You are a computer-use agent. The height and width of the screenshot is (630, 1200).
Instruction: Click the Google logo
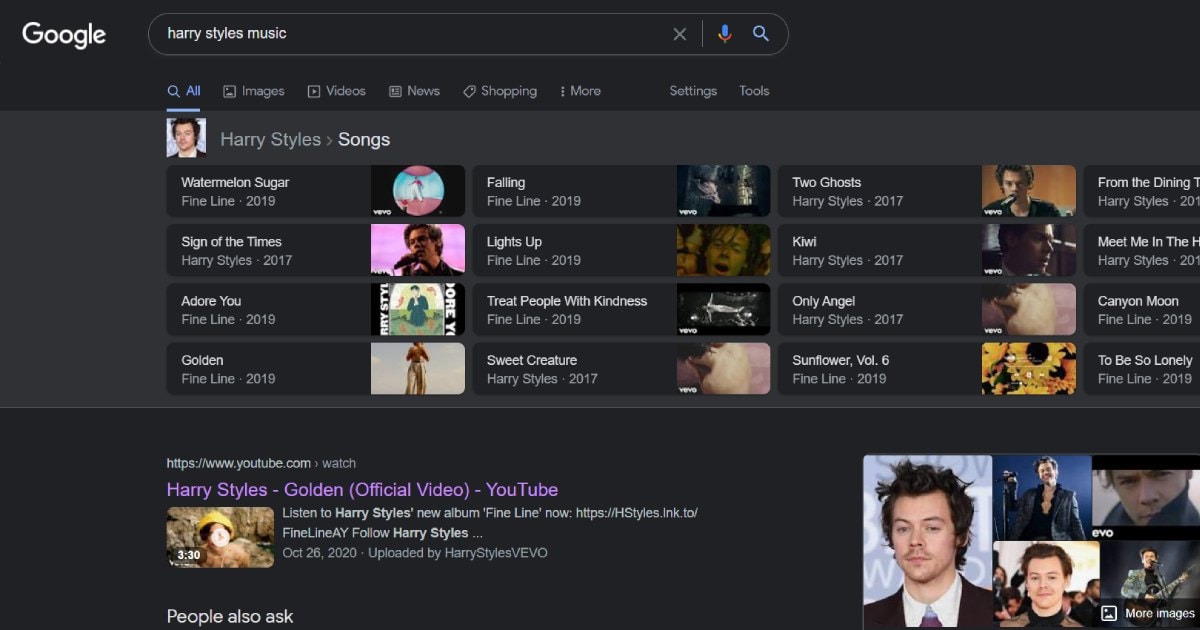tap(64, 34)
